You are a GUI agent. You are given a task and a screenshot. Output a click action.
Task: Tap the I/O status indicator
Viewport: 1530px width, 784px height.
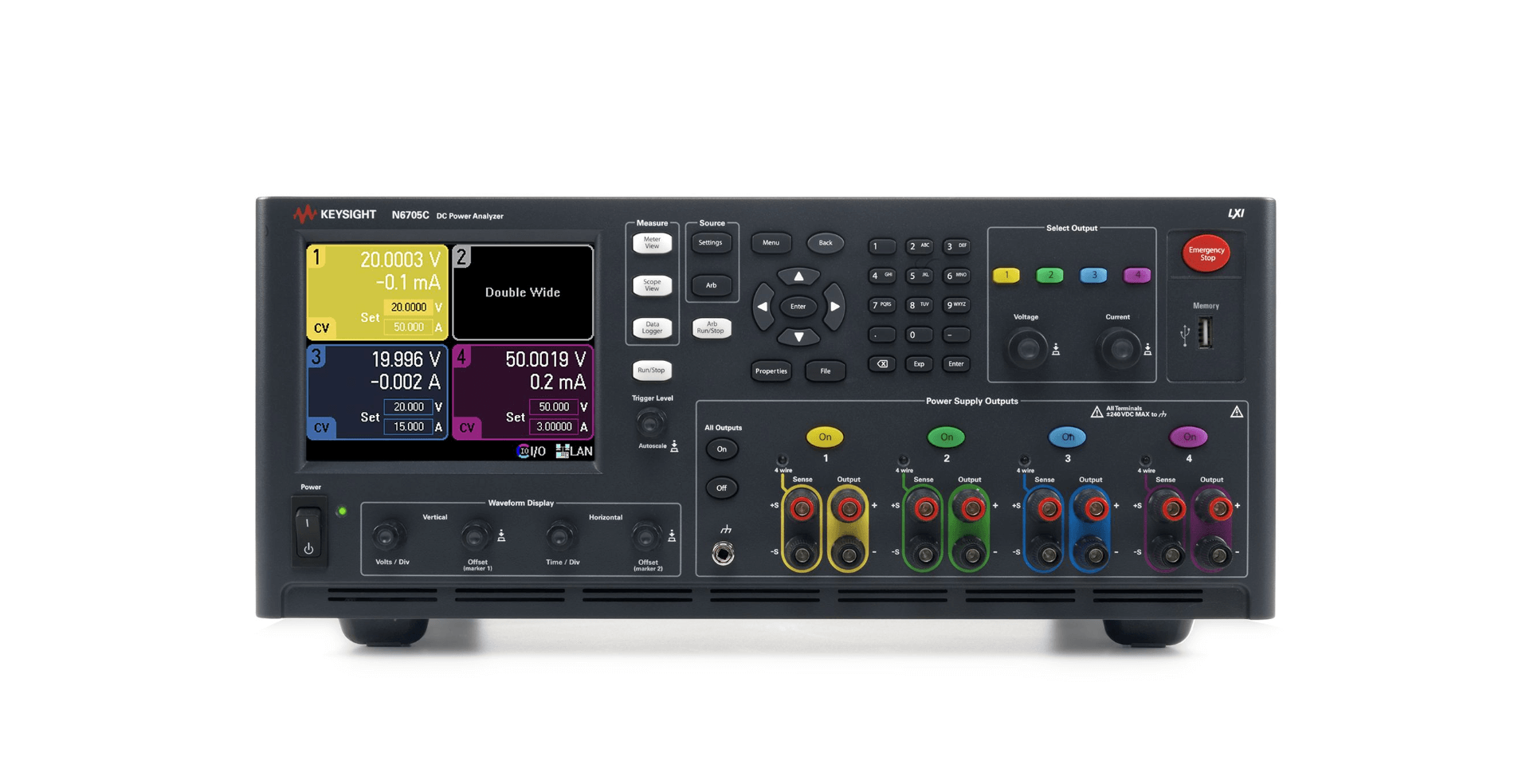click(x=531, y=451)
